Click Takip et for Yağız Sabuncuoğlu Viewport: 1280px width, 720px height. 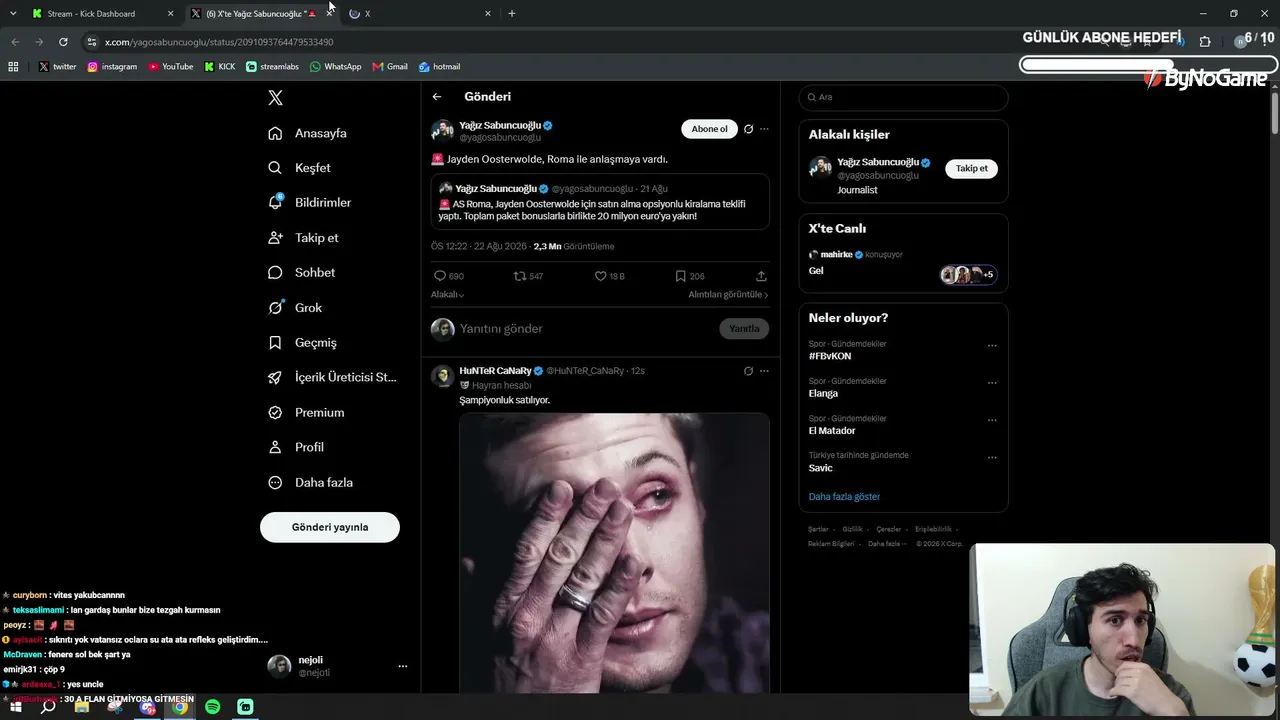click(x=971, y=169)
